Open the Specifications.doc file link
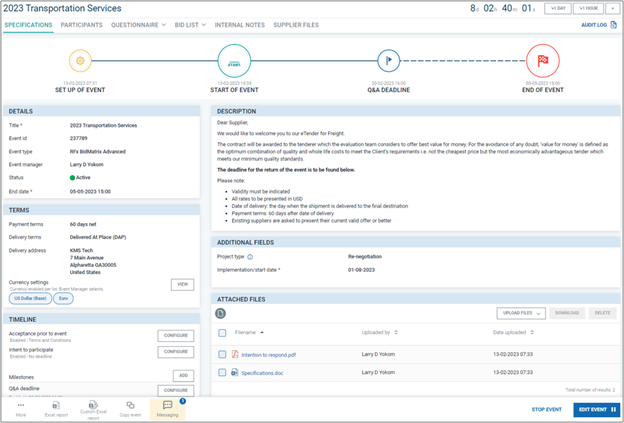The width and height of the screenshot is (624, 423). click(262, 373)
